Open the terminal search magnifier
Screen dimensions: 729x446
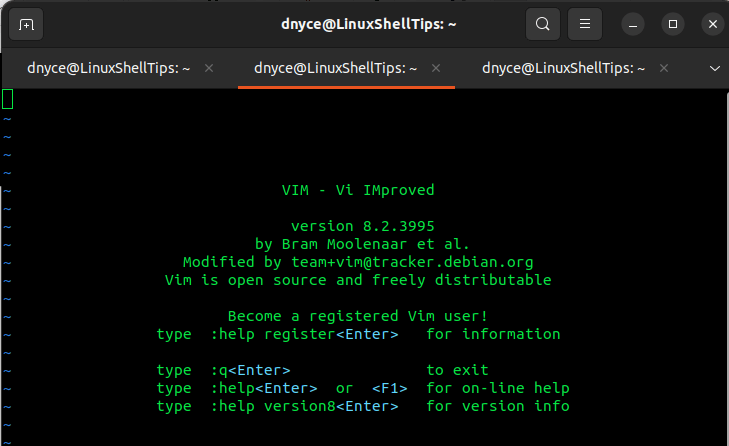pos(543,24)
